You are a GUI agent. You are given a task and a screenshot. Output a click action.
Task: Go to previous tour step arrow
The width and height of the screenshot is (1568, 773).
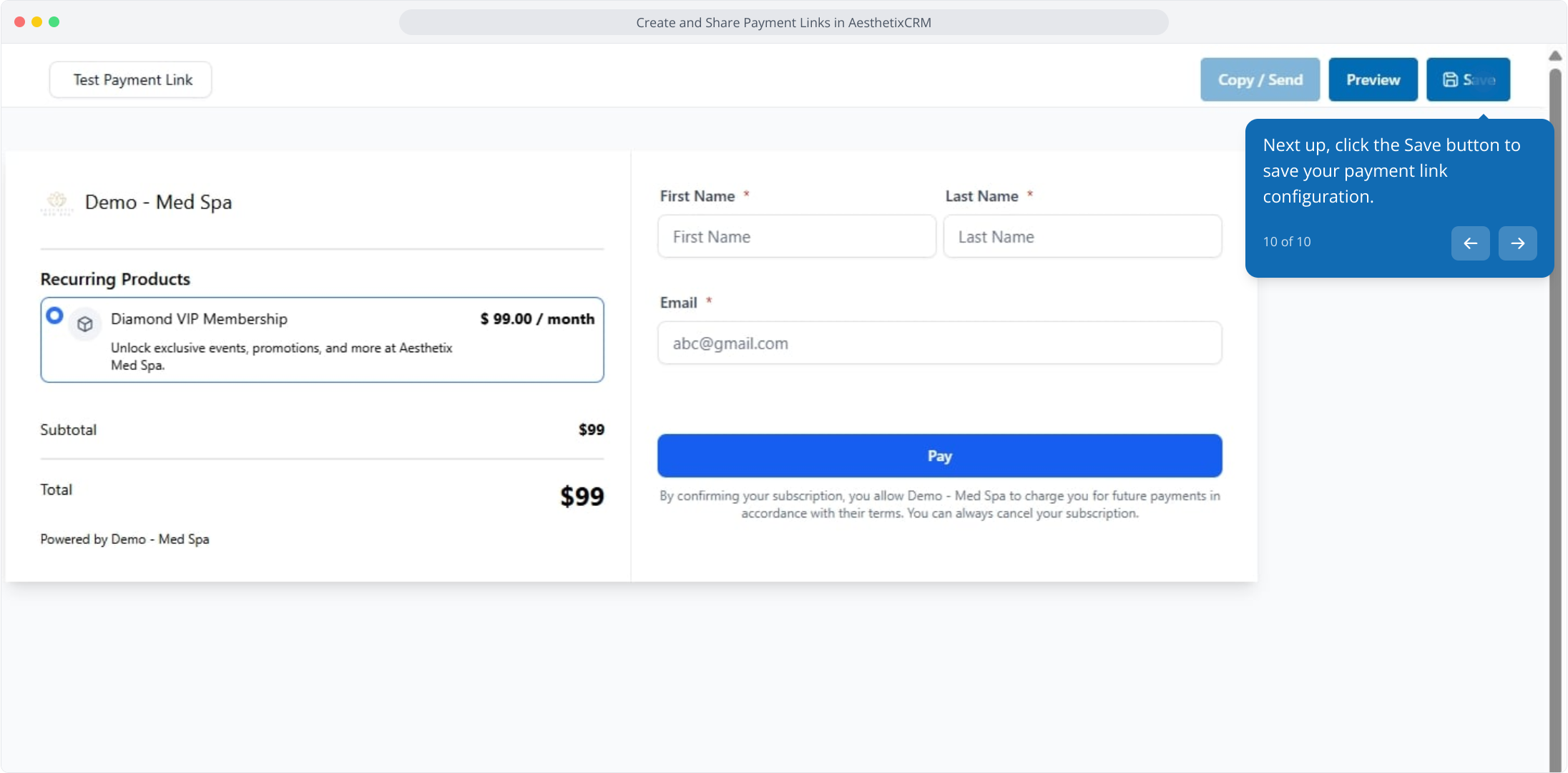click(1470, 243)
